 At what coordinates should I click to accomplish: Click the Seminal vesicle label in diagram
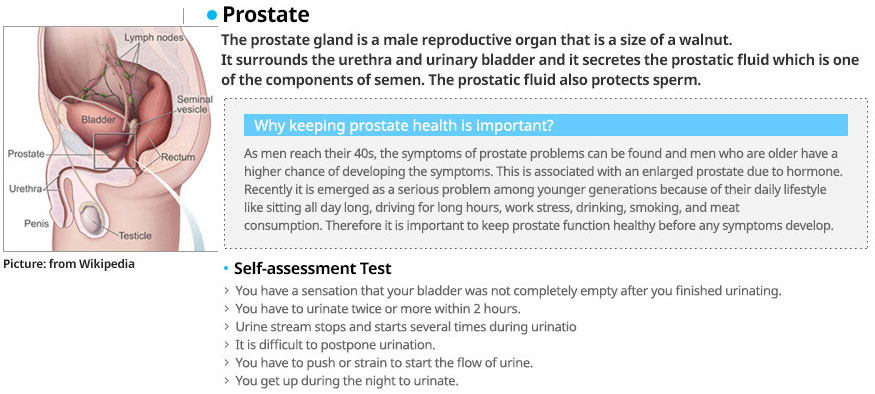[193, 104]
